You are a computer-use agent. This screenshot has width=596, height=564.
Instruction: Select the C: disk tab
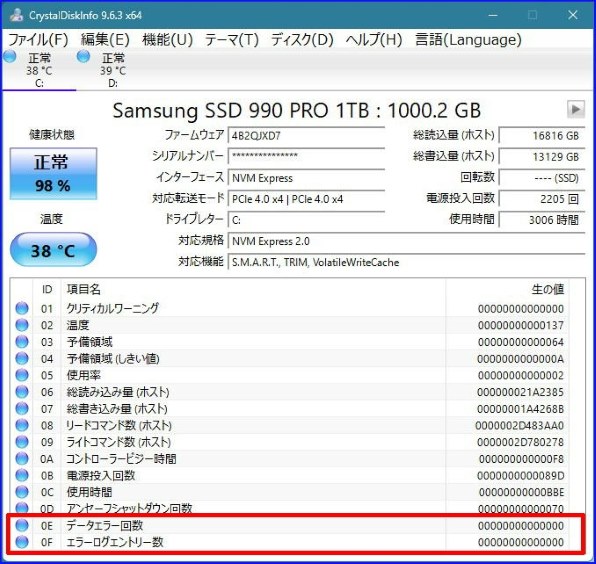[39, 70]
